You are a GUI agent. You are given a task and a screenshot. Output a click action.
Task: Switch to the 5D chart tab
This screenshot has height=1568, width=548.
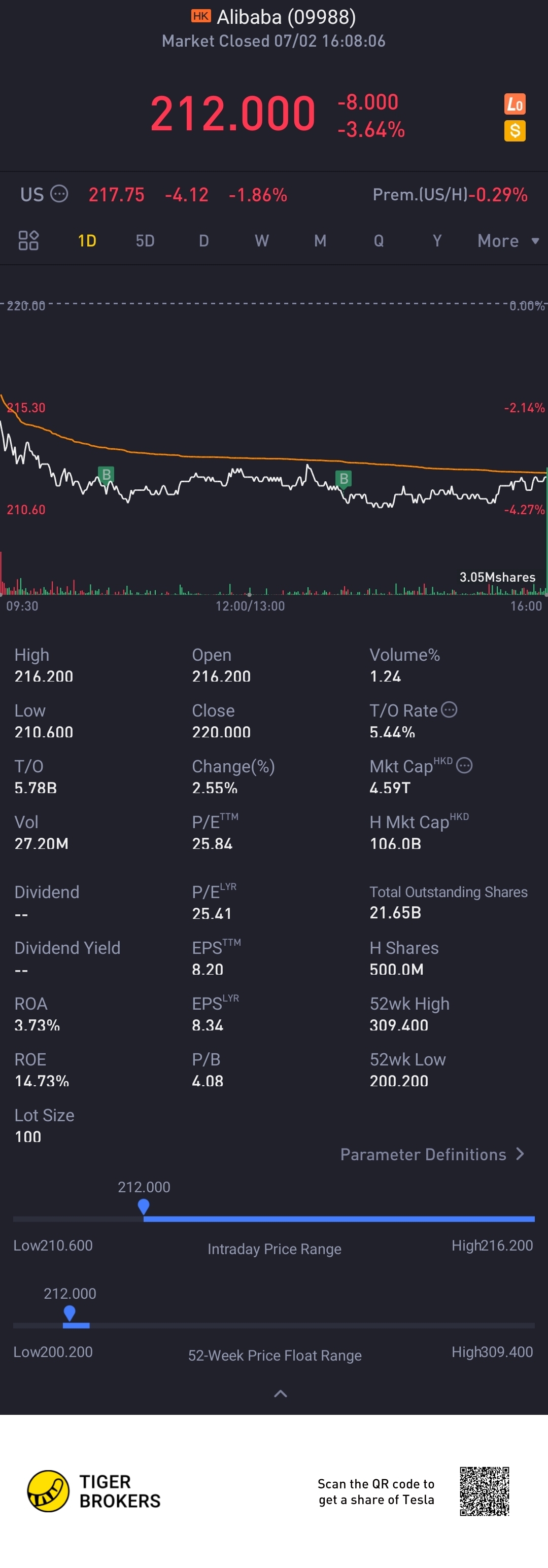tap(145, 241)
